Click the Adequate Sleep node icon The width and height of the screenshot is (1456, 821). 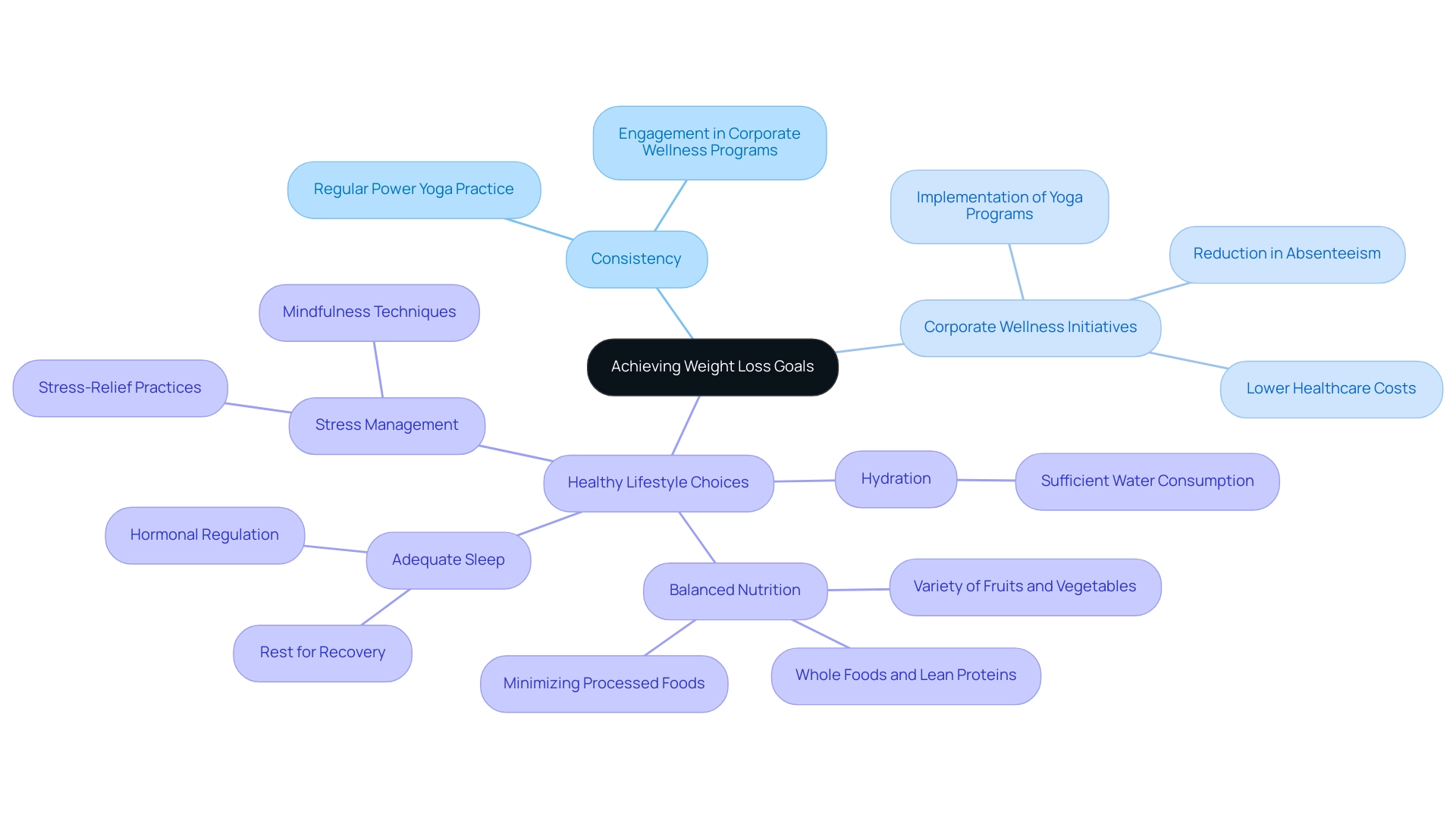(x=449, y=558)
